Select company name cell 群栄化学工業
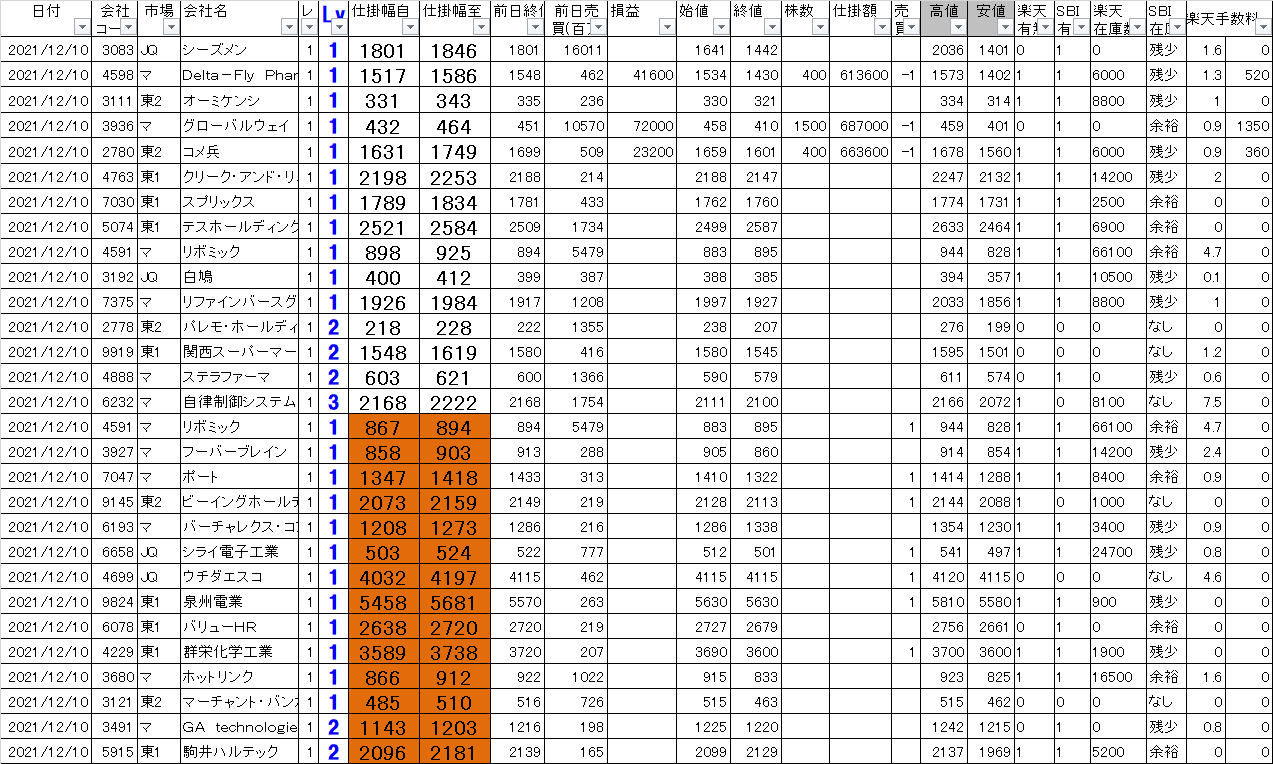This screenshot has width=1273, height=764. coord(239,651)
